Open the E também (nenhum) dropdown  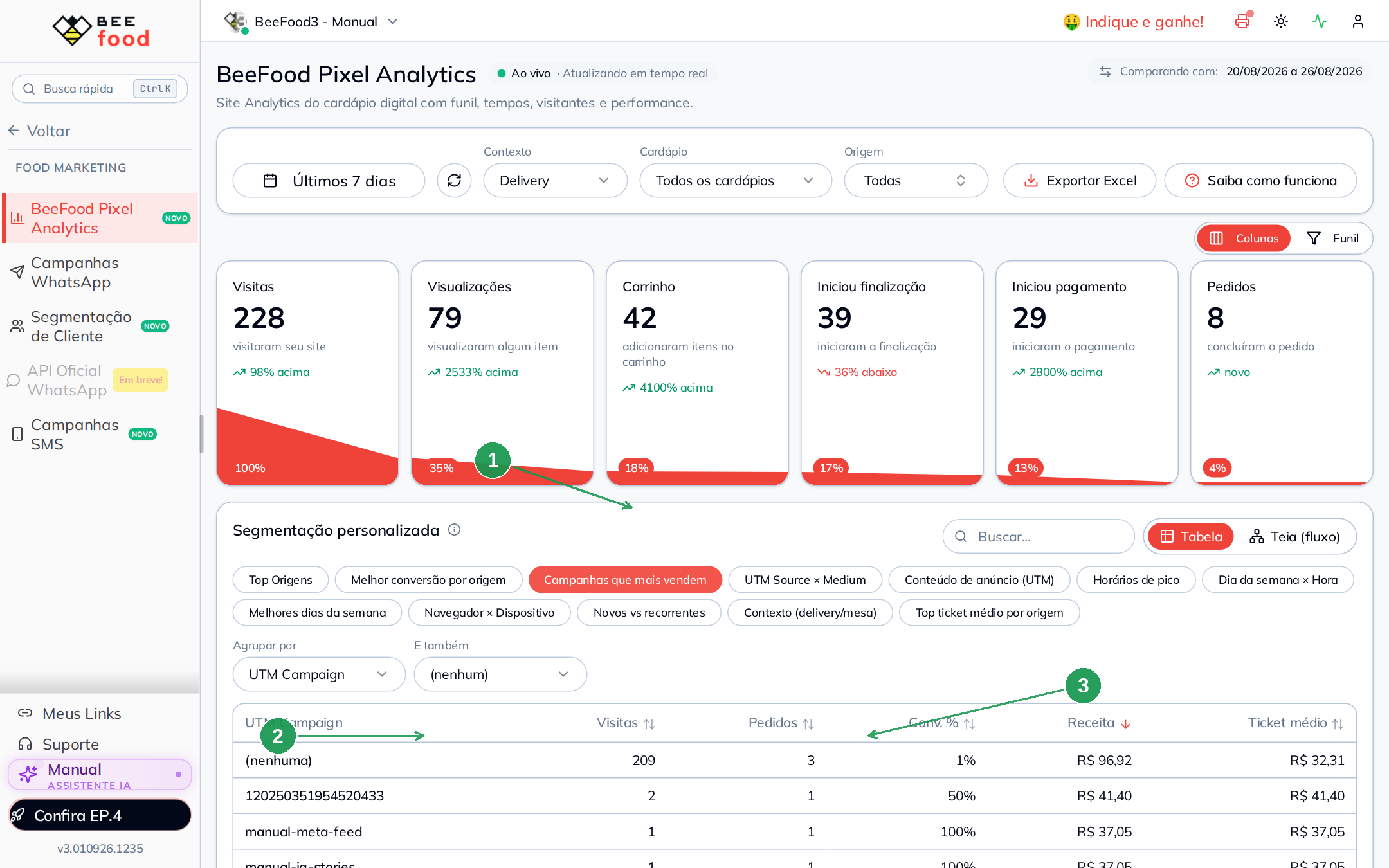pos(500,674)
